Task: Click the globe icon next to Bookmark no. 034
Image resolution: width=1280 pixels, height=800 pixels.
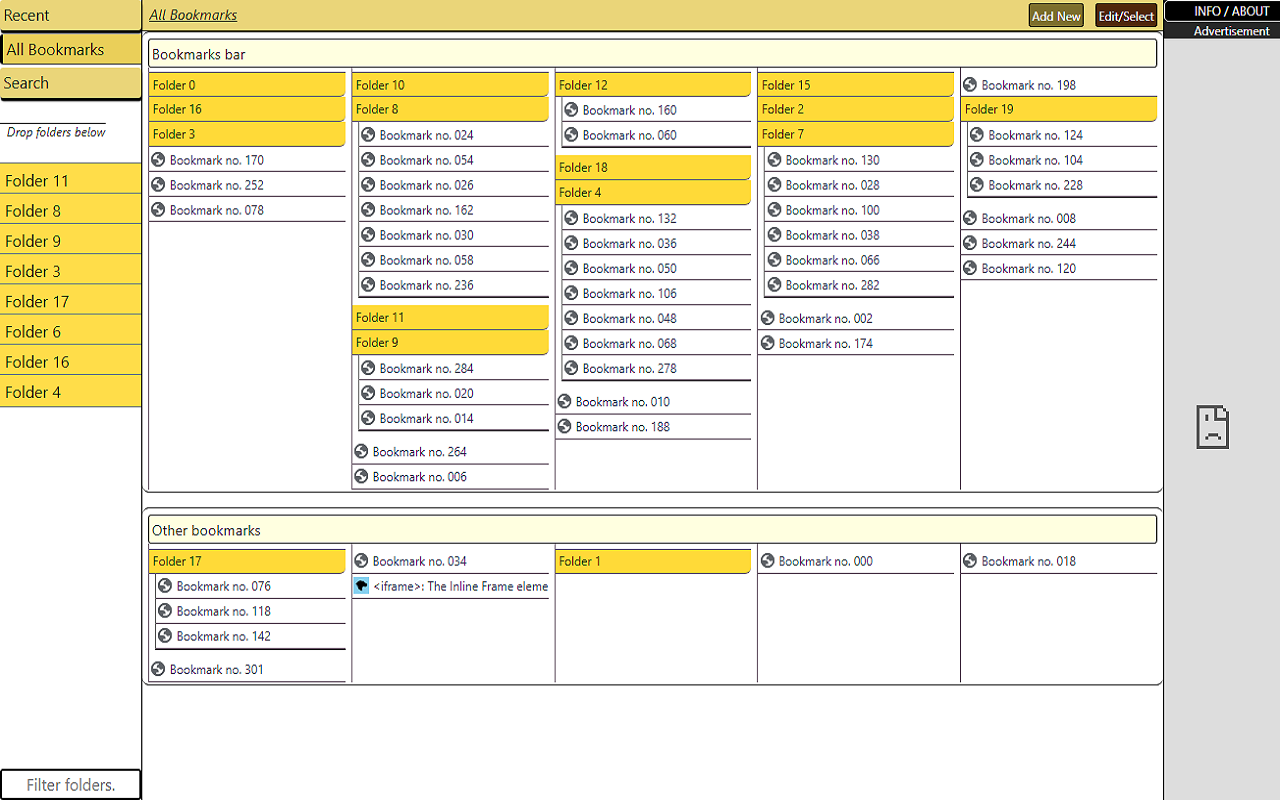Action: point(361,561)
